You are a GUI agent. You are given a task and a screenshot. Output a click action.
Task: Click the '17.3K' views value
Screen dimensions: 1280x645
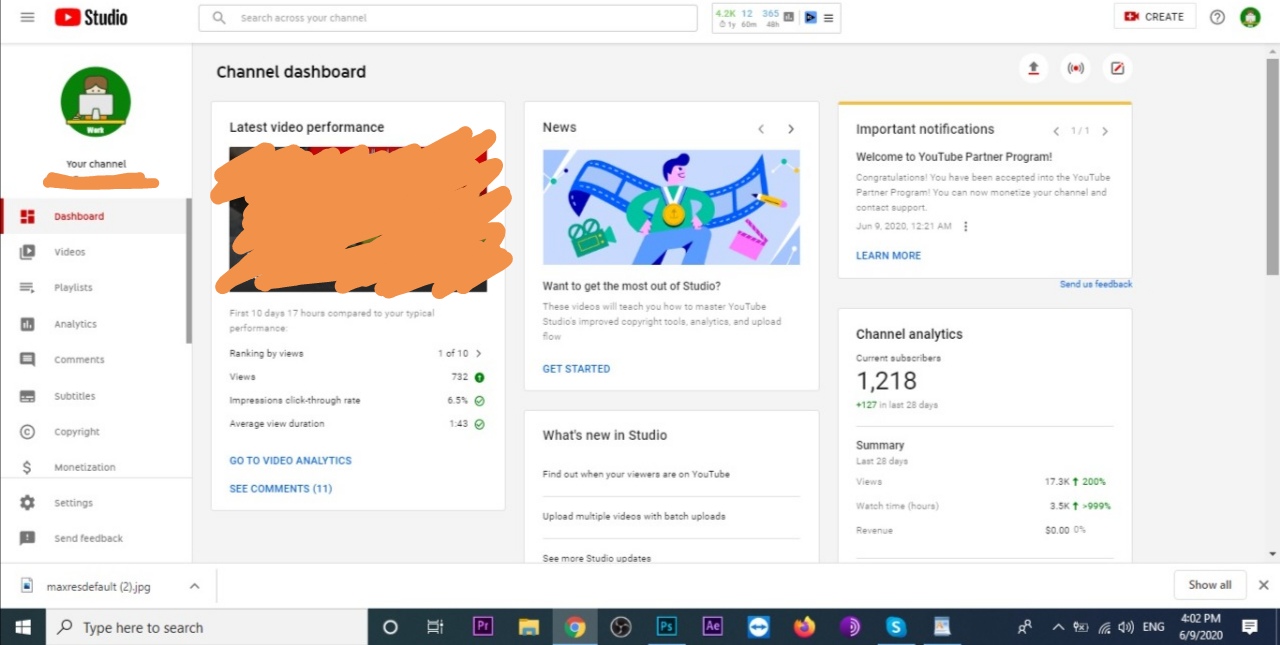(x=1057, y=482)
